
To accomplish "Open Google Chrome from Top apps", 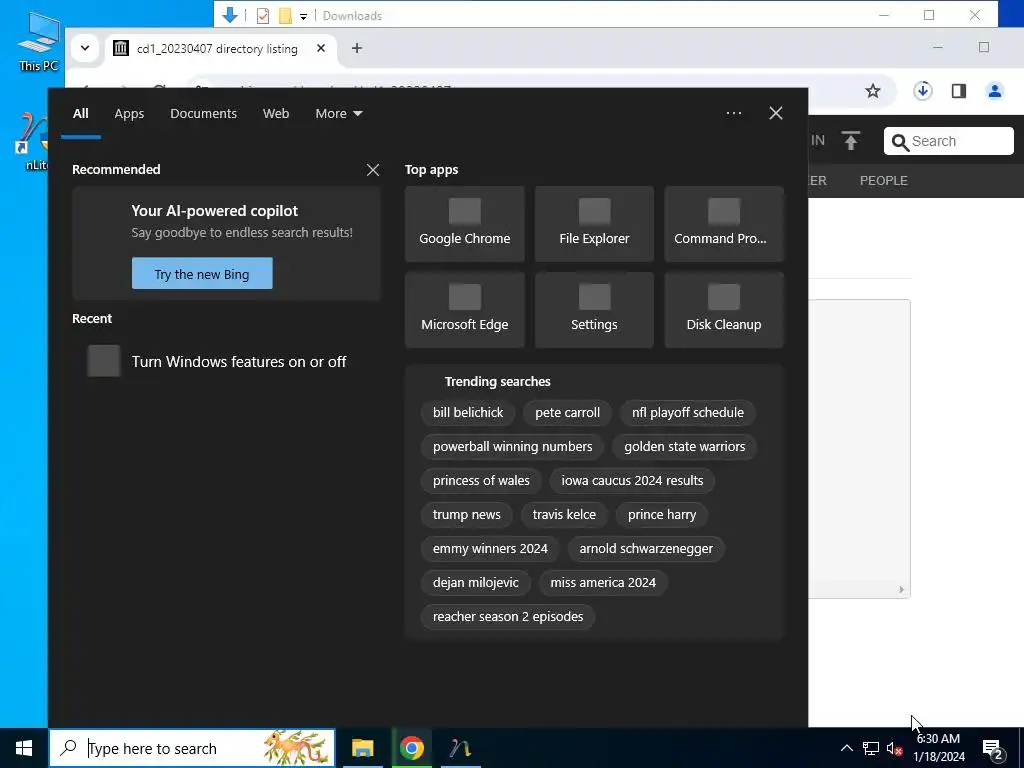I will [x=464, y=224].
